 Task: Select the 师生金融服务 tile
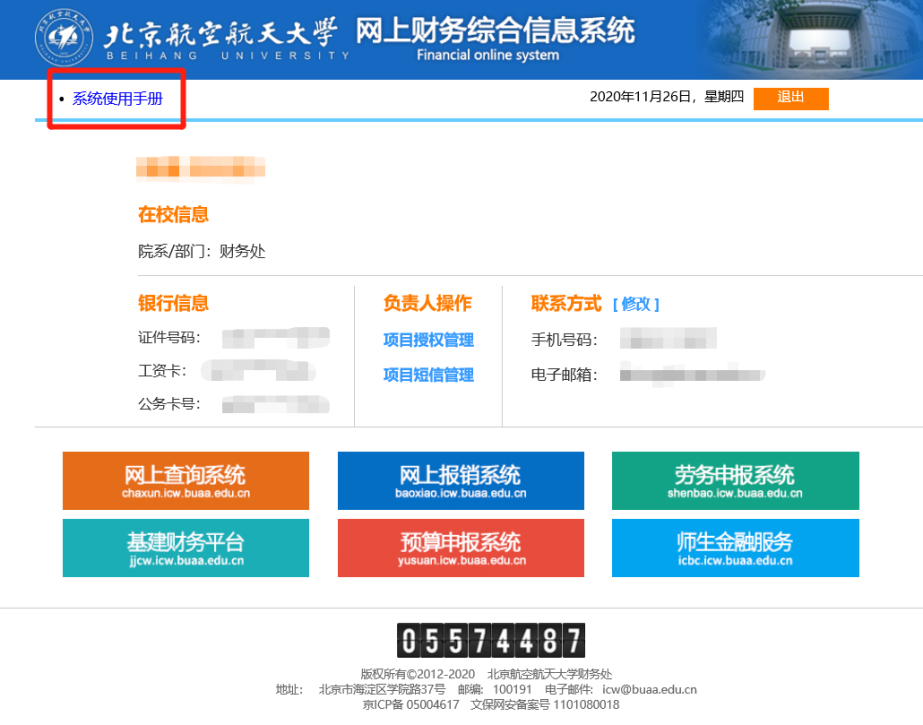click(x=735, y=548)
